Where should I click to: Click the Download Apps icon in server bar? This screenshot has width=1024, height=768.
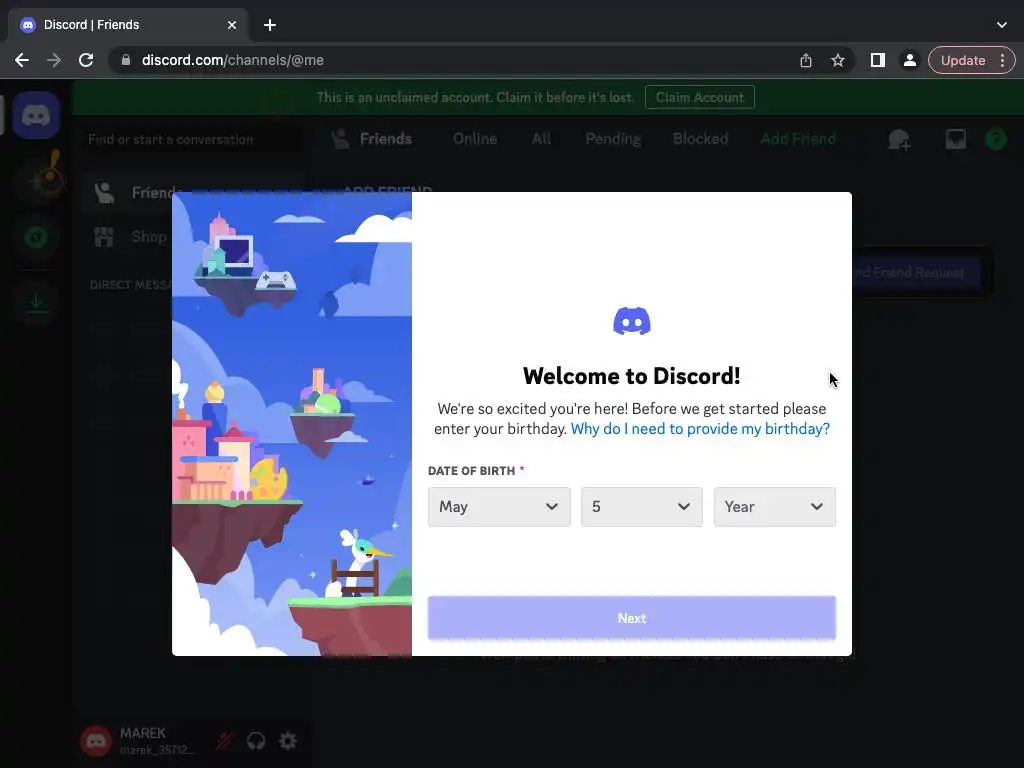point(37,302)
